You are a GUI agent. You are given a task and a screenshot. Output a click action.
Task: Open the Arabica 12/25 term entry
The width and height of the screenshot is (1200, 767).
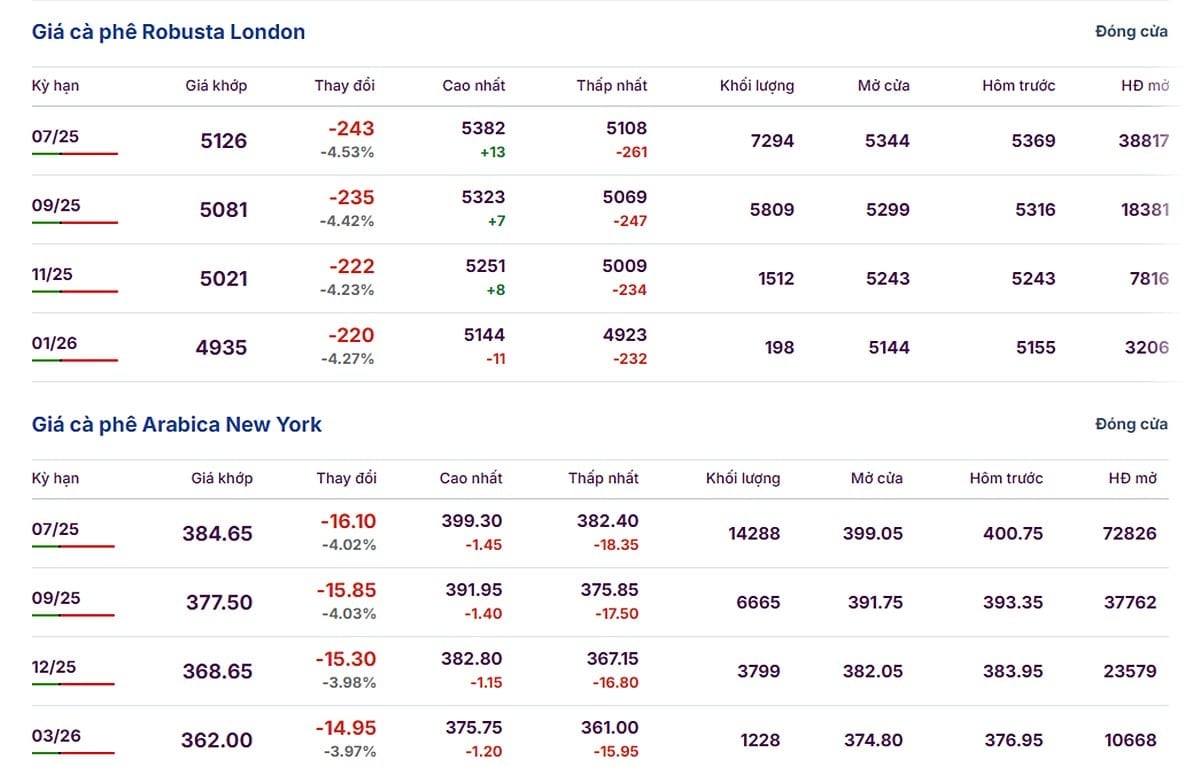pos(54,668)
